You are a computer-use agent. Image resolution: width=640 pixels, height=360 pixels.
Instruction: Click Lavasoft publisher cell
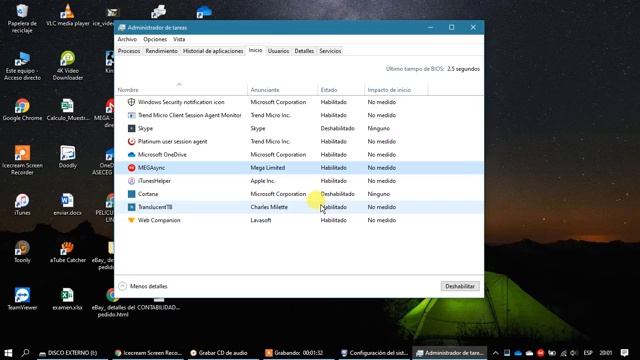(261, 220)
